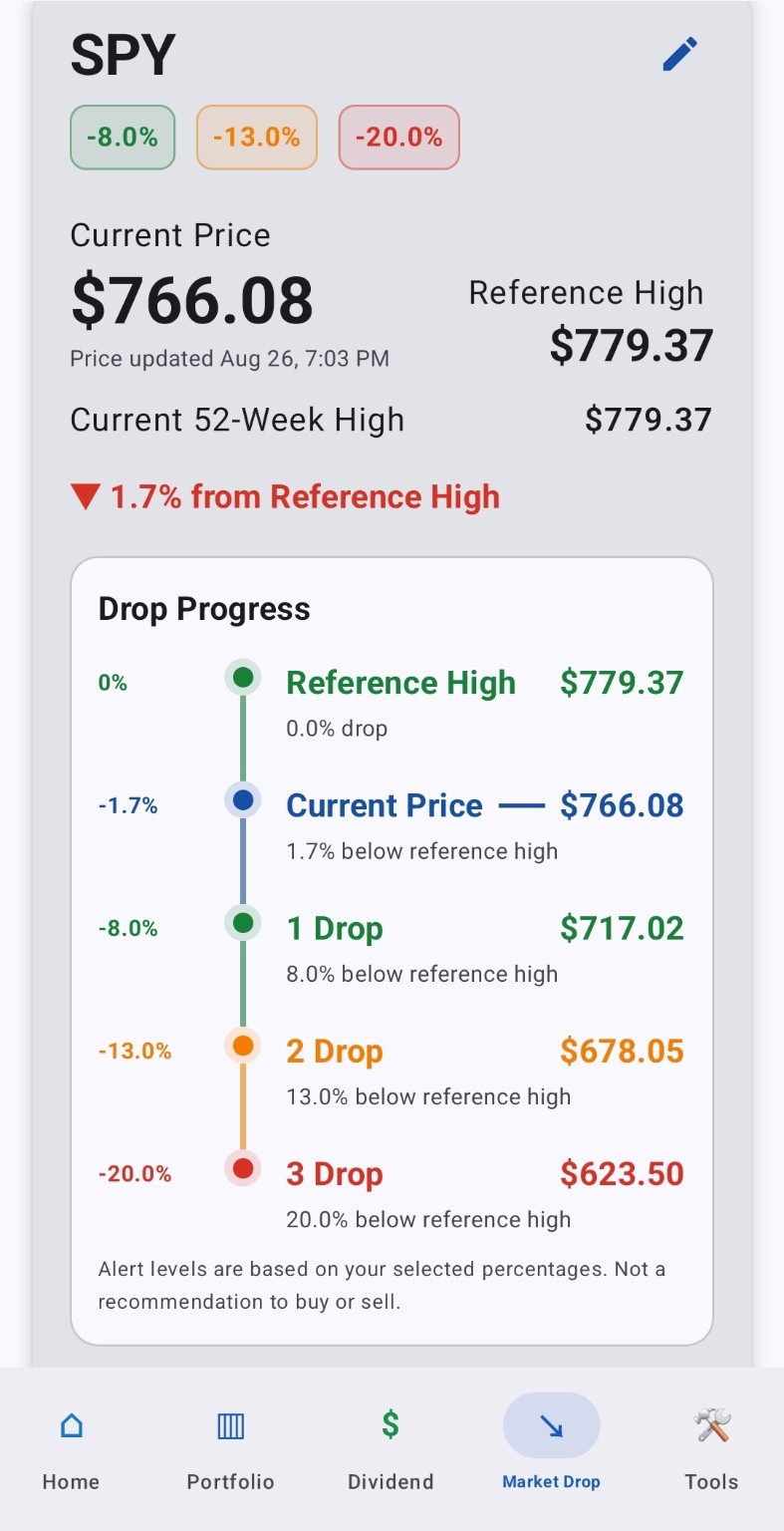Tap the orange 2 Drop timeline dot

point(243,1046)
